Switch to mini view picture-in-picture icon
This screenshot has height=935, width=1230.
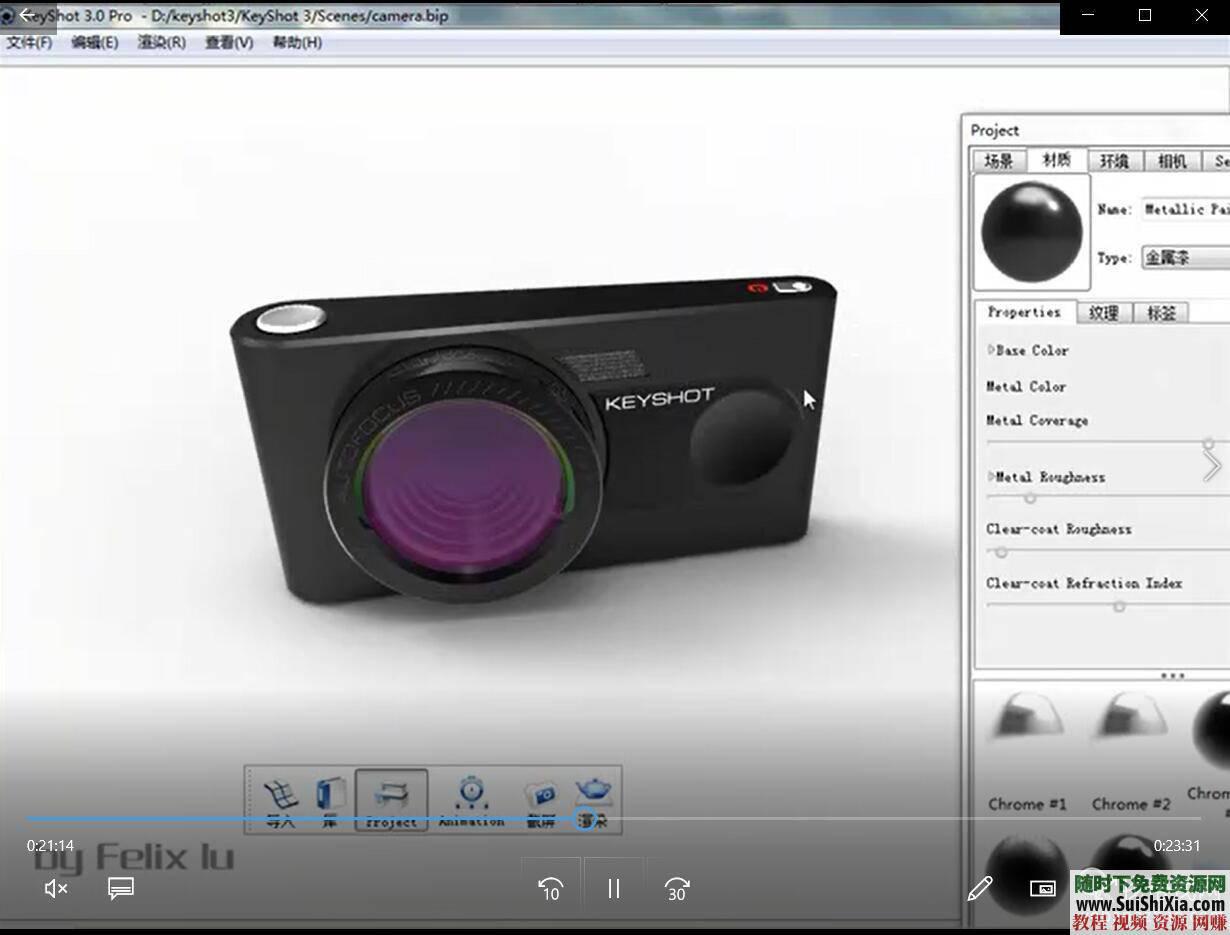[x=1042, y=888]
